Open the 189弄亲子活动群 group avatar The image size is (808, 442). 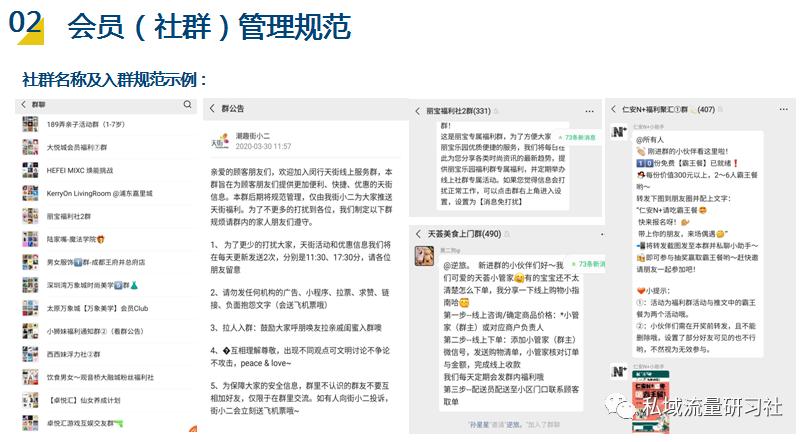point(30,124)
